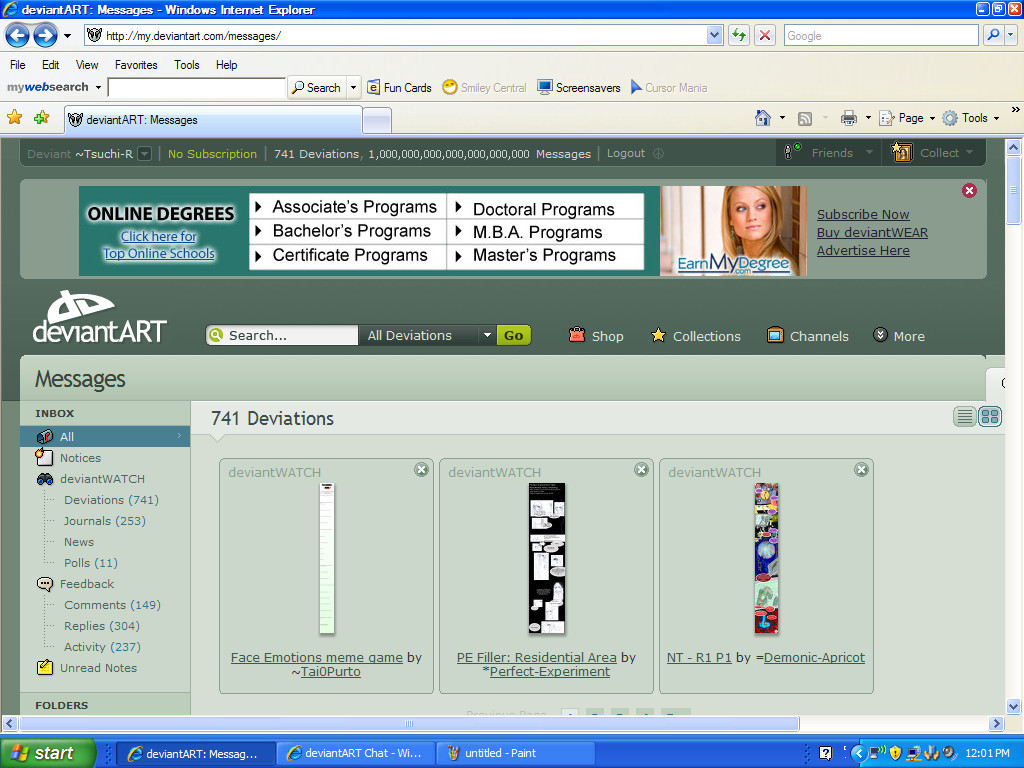Click the Logout link
The image size is (1024, 768).
click(x=626, y=153)
